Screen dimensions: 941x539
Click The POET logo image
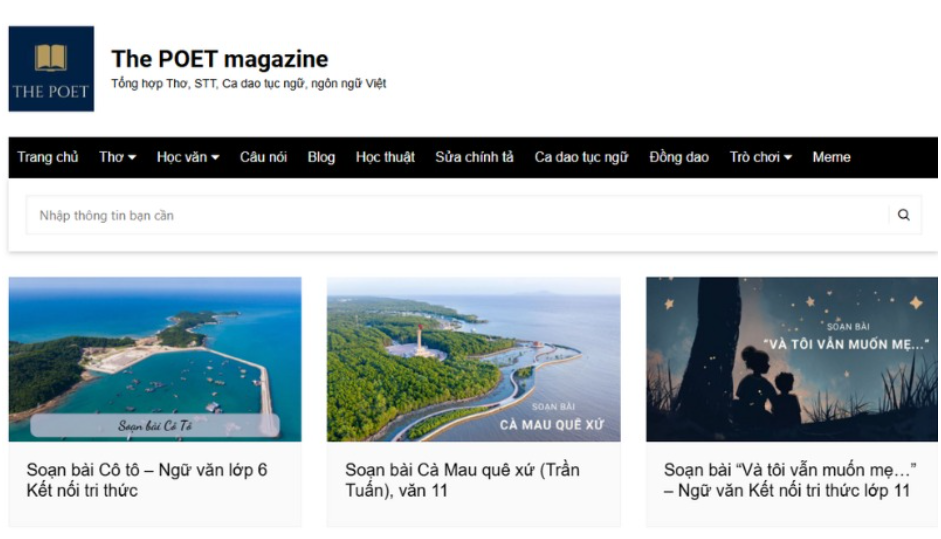tap(51, 69)
